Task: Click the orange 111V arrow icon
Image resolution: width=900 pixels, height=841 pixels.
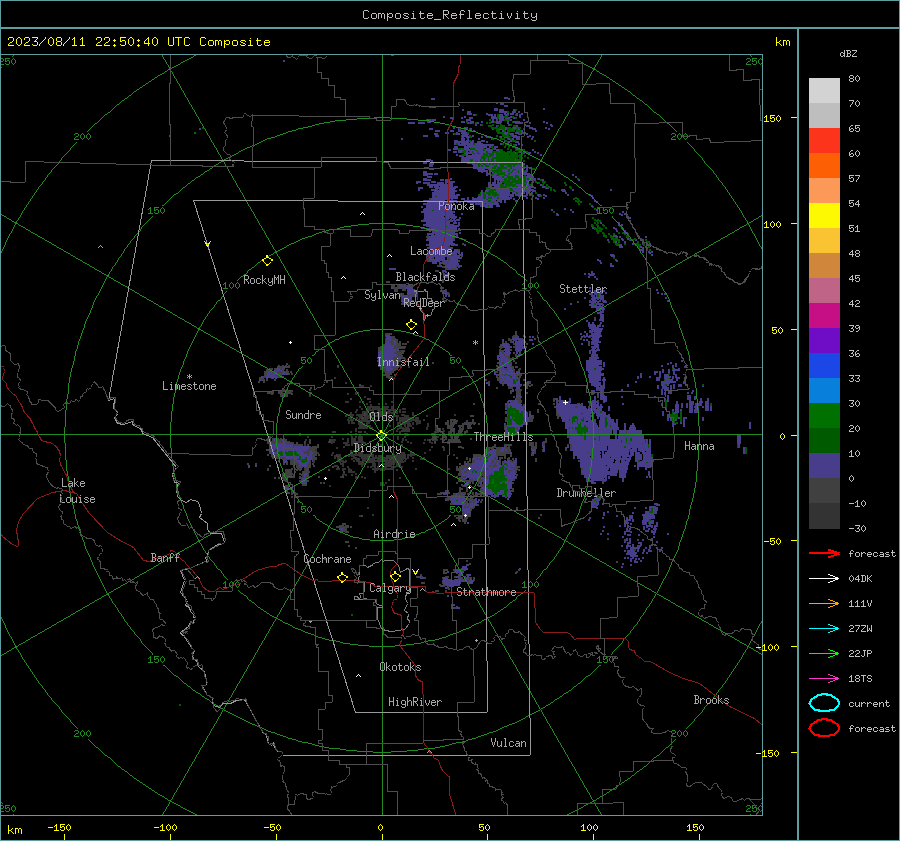Action: tap(824, 603)
